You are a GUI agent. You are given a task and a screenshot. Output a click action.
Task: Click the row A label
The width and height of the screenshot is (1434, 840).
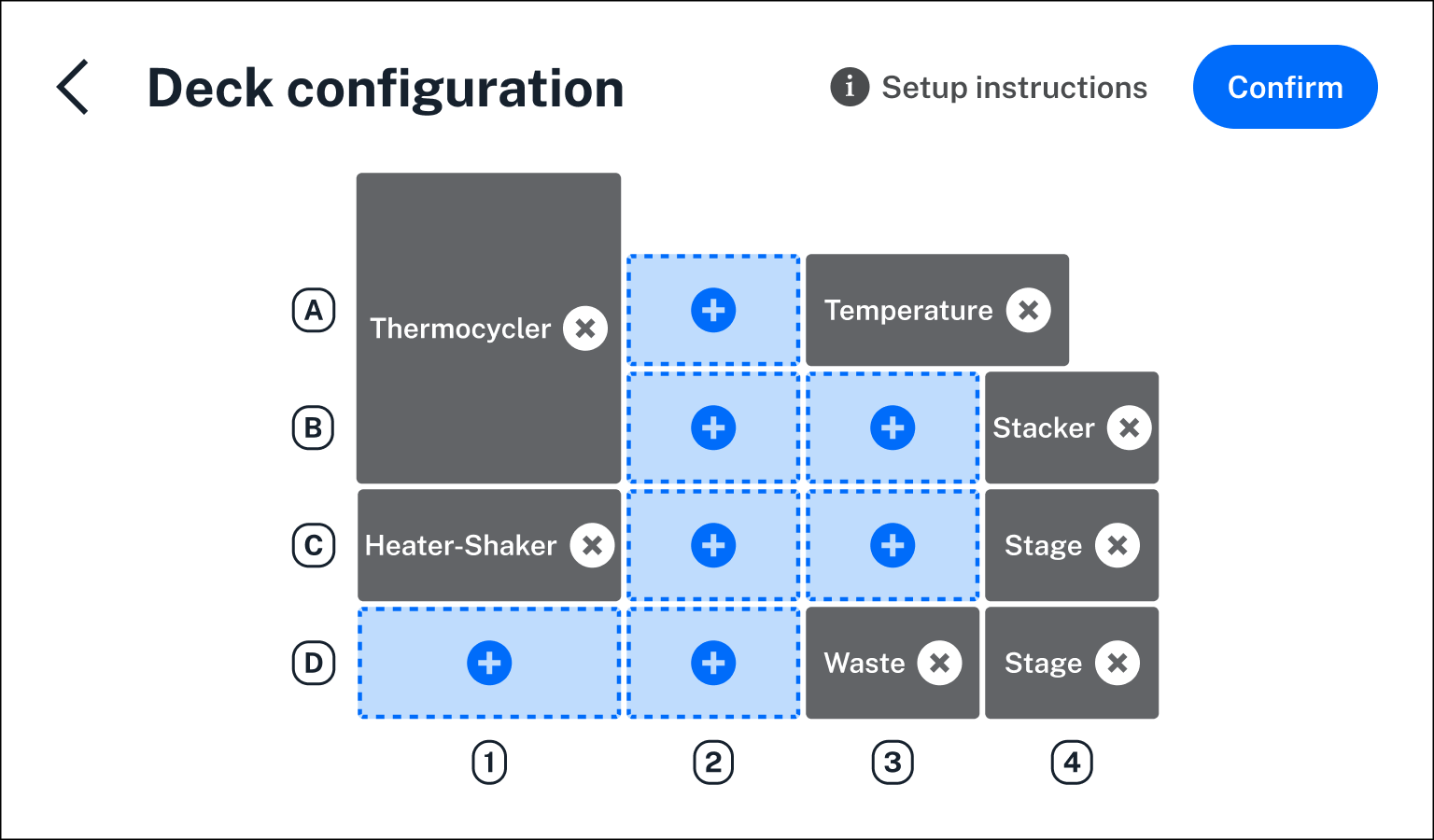tap(314, 310)
